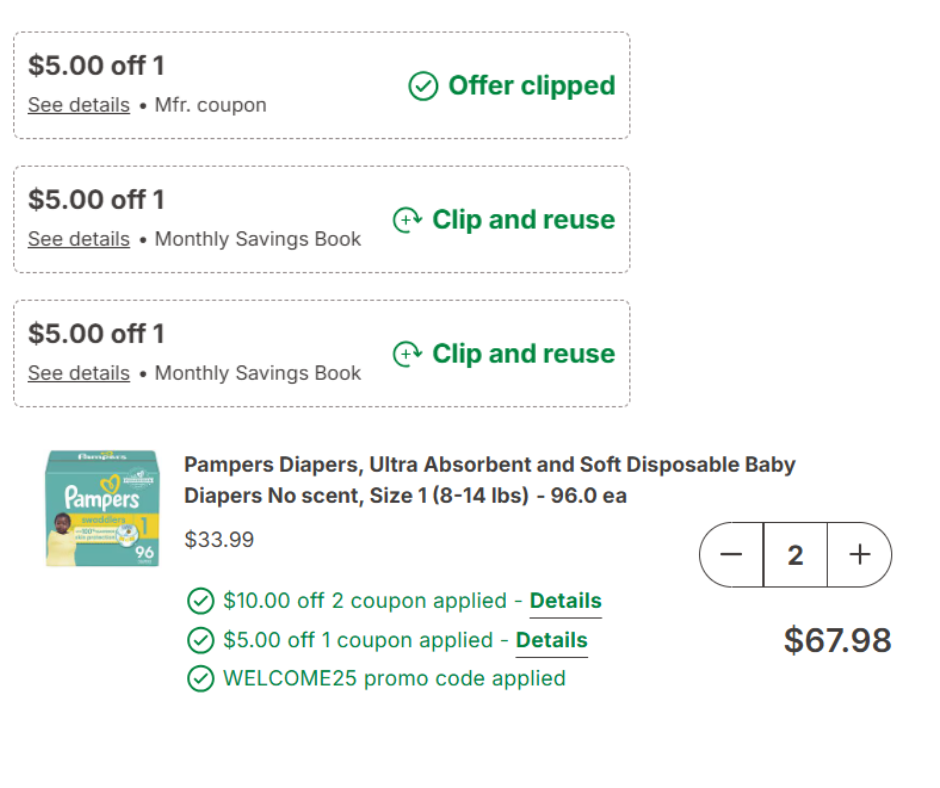This screenshot has width=940, height=788.
Task: Open Details for the $10.00 off 2 coupon
Action: tap(565, 601)
